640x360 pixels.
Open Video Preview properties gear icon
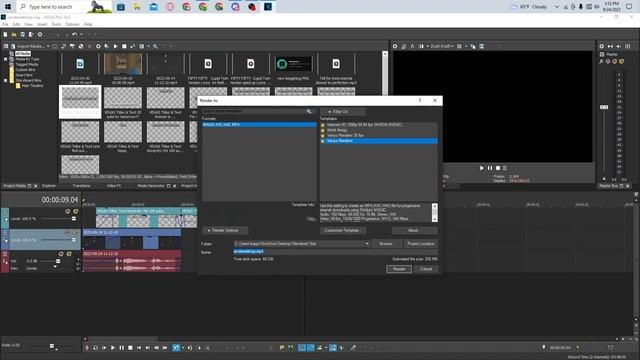pyautogui.click(x=395, y=47)
